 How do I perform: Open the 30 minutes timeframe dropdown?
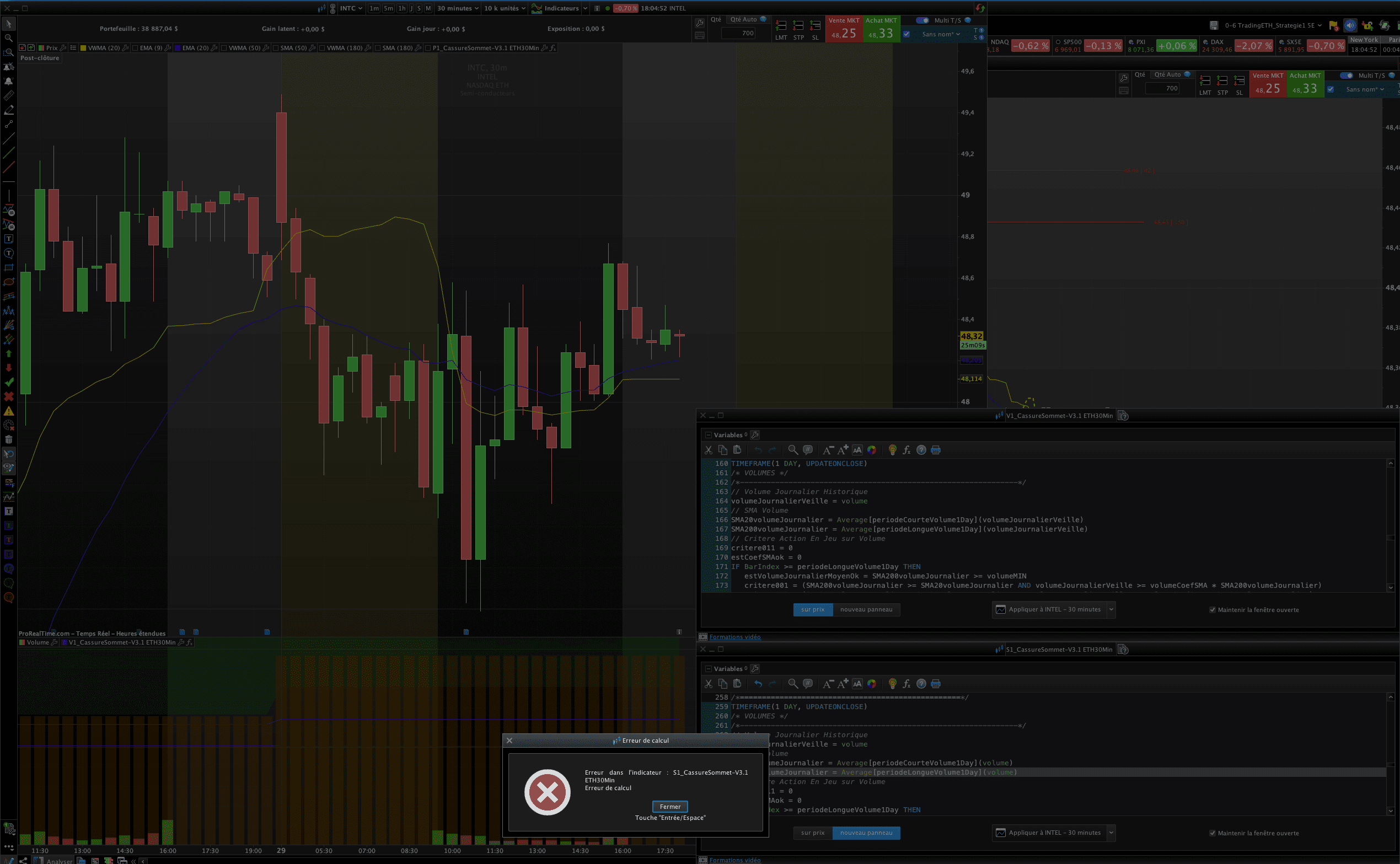pyautogui.click(x=458, y=8)
